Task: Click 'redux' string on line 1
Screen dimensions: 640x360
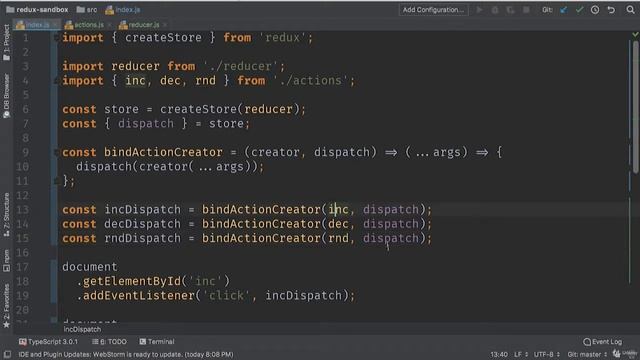Action: click(282, 38)
